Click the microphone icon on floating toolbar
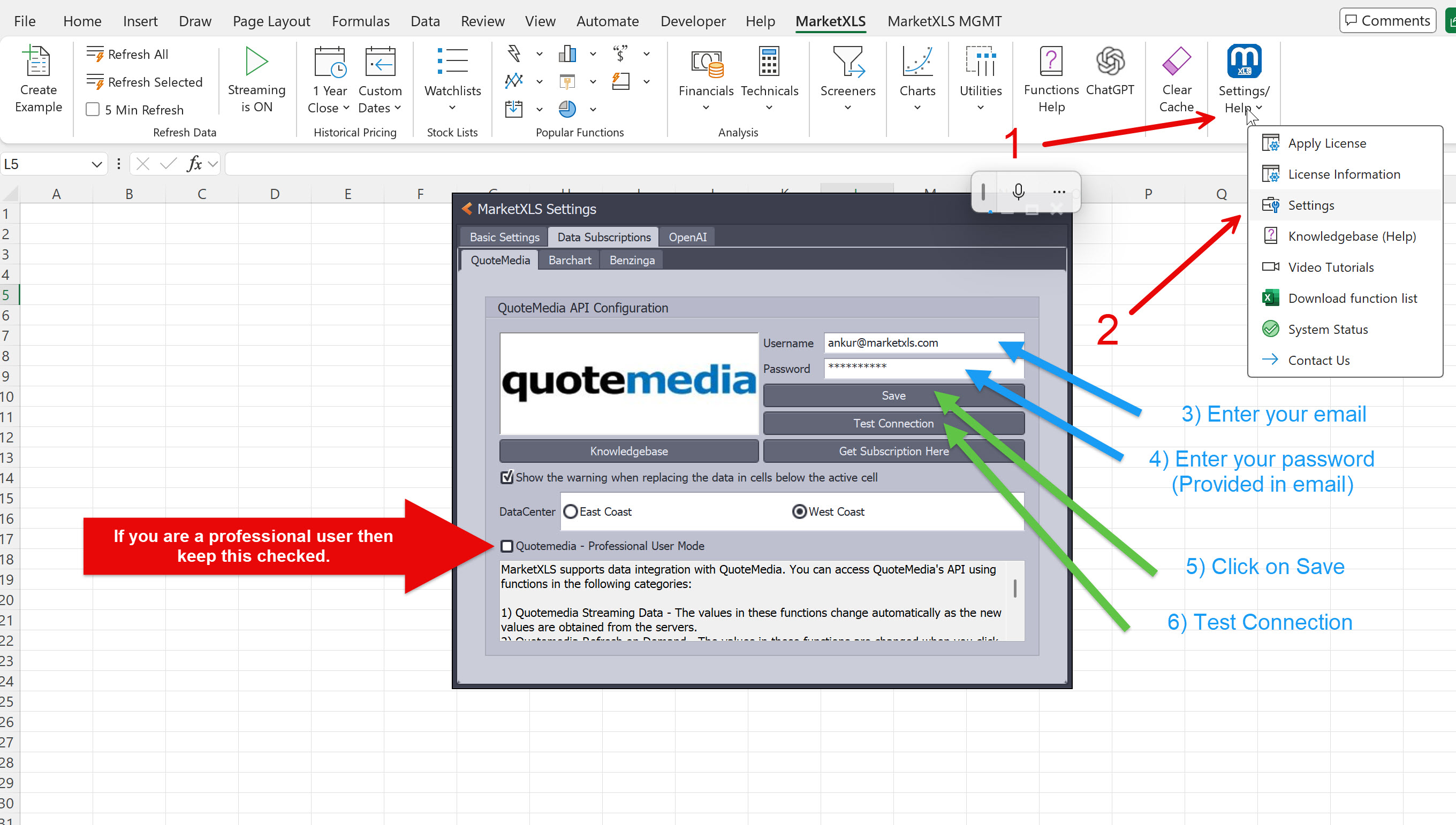1456x825 pixels. pos(1018,192)
